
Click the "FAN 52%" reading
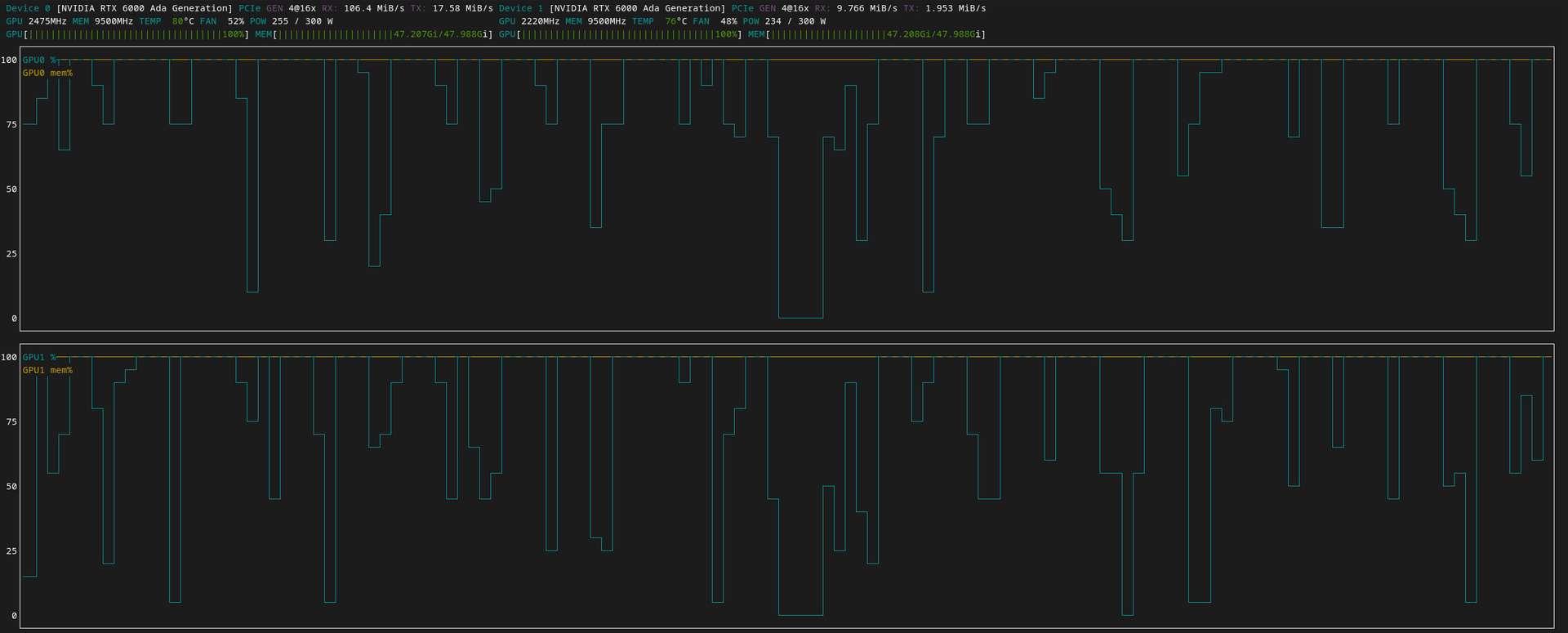pyautogui.click(x=222, y=21)
